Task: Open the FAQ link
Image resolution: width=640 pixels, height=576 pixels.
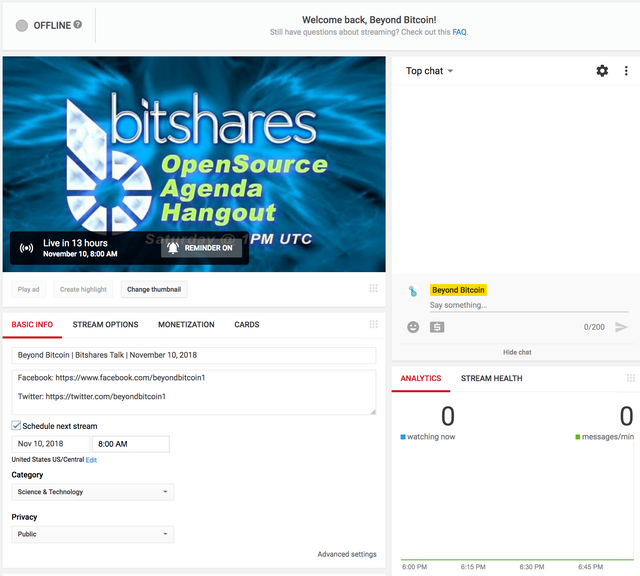Action: click(459, 32)
